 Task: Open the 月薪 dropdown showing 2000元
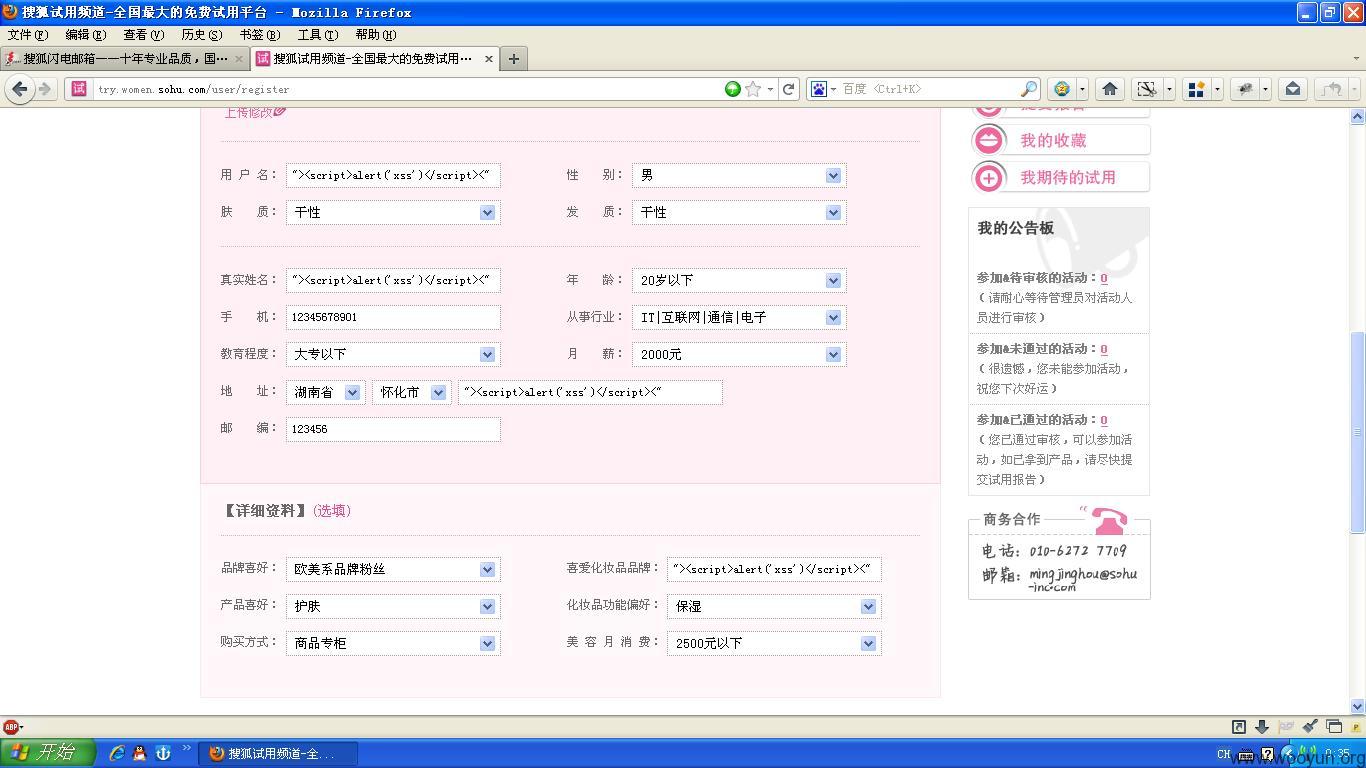[739, 354]
